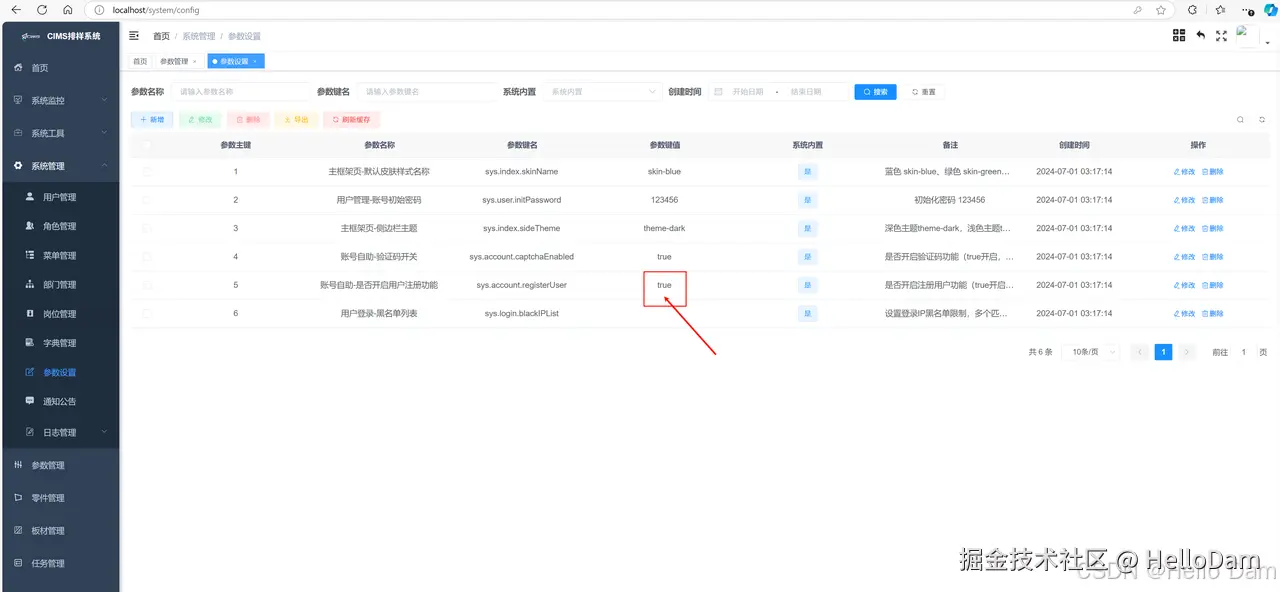The image size is (1280, 592).
Task: Edit the sys.index.skinName row
Action: pos(1184,171)
